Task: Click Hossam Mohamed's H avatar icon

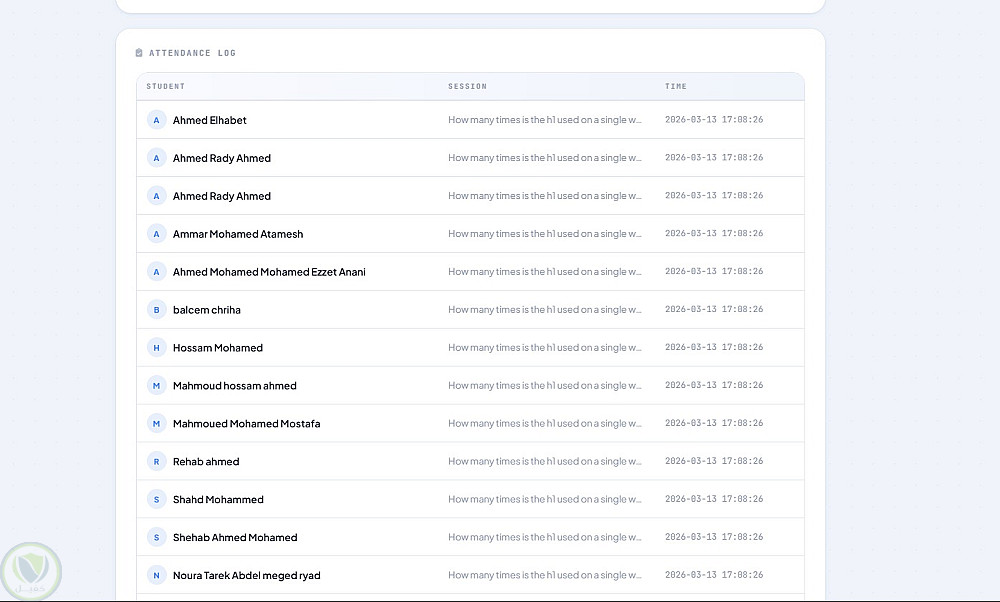Action: click(156, 348)
